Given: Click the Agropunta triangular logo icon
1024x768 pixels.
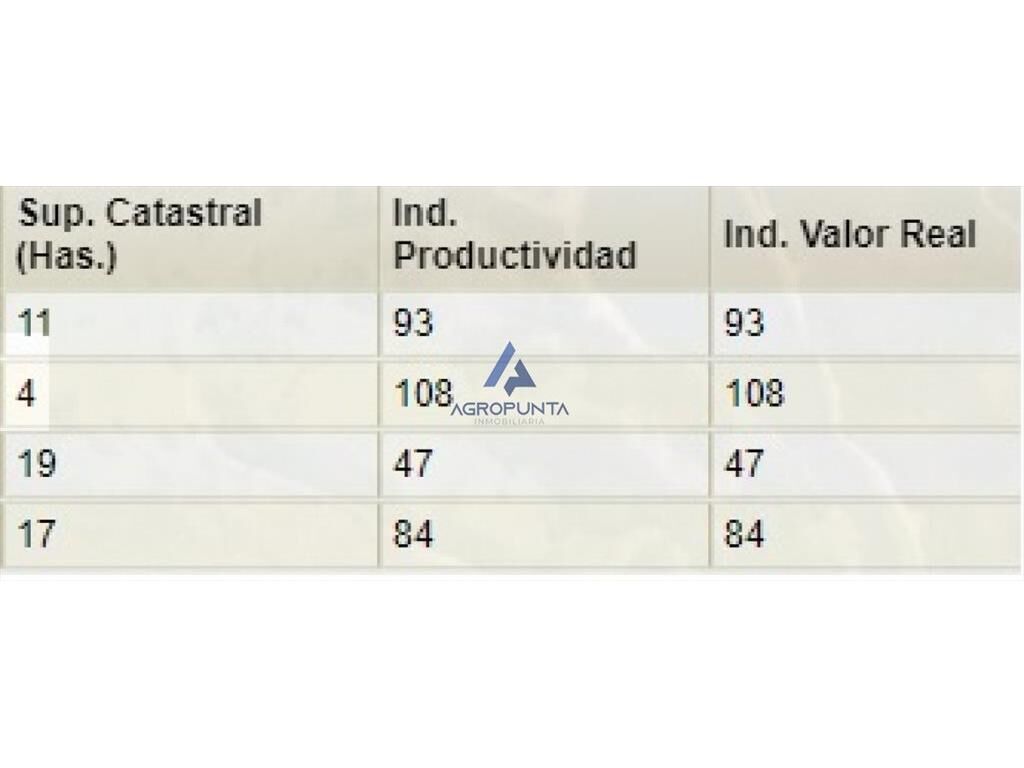Looking at the screenshot, I should tap(509, 369).
